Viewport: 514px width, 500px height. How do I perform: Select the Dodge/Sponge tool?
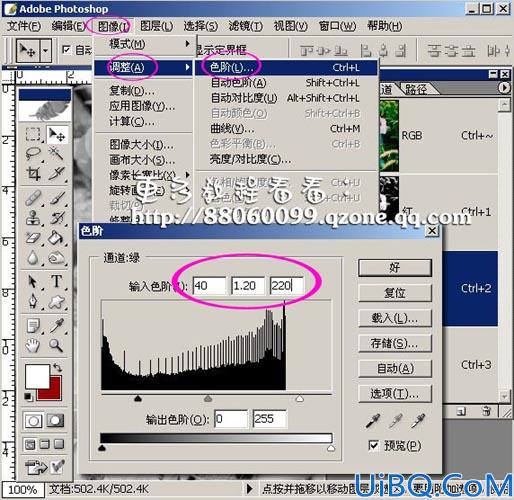pyautogui.click(x=56, y=258)
